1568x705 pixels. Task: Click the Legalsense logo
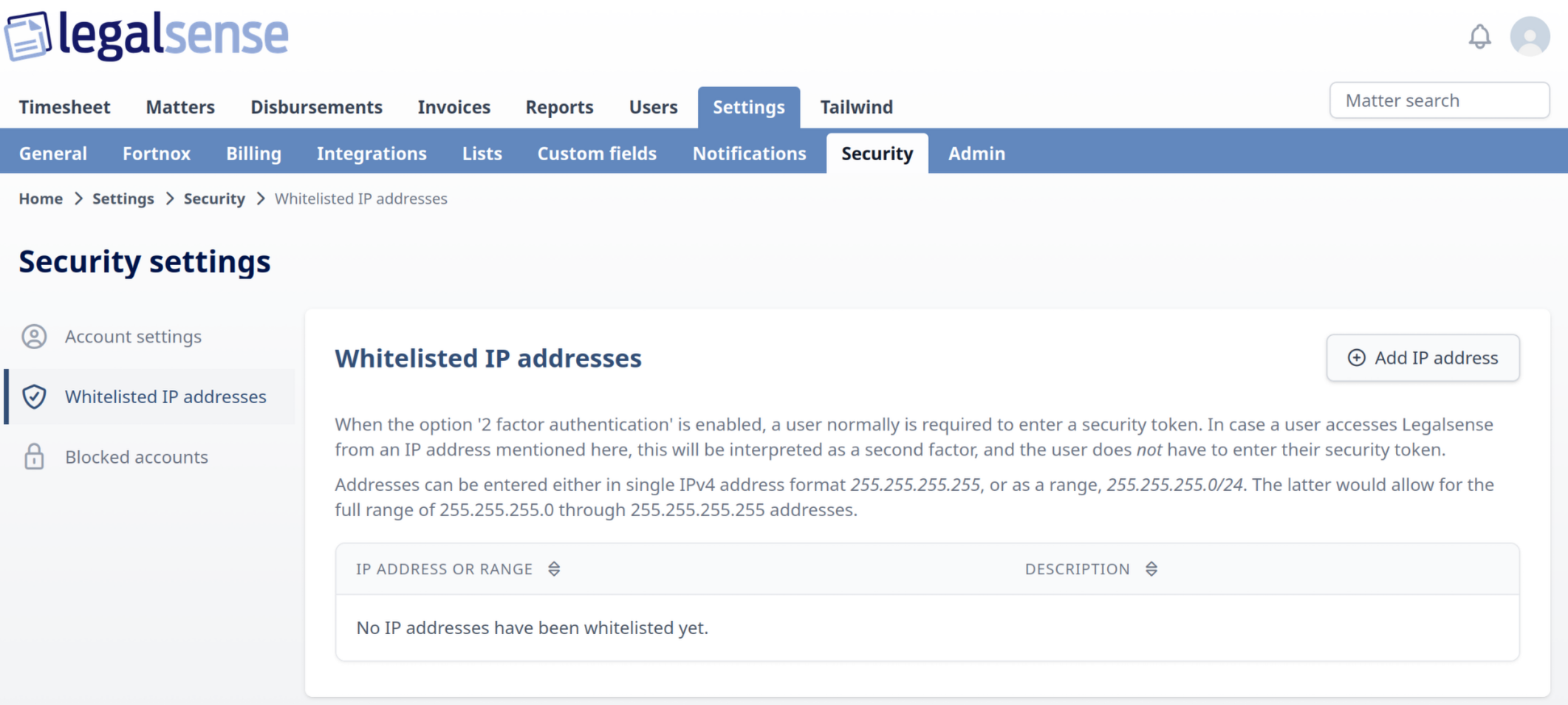pyautogui.click(x=147, y=35)
